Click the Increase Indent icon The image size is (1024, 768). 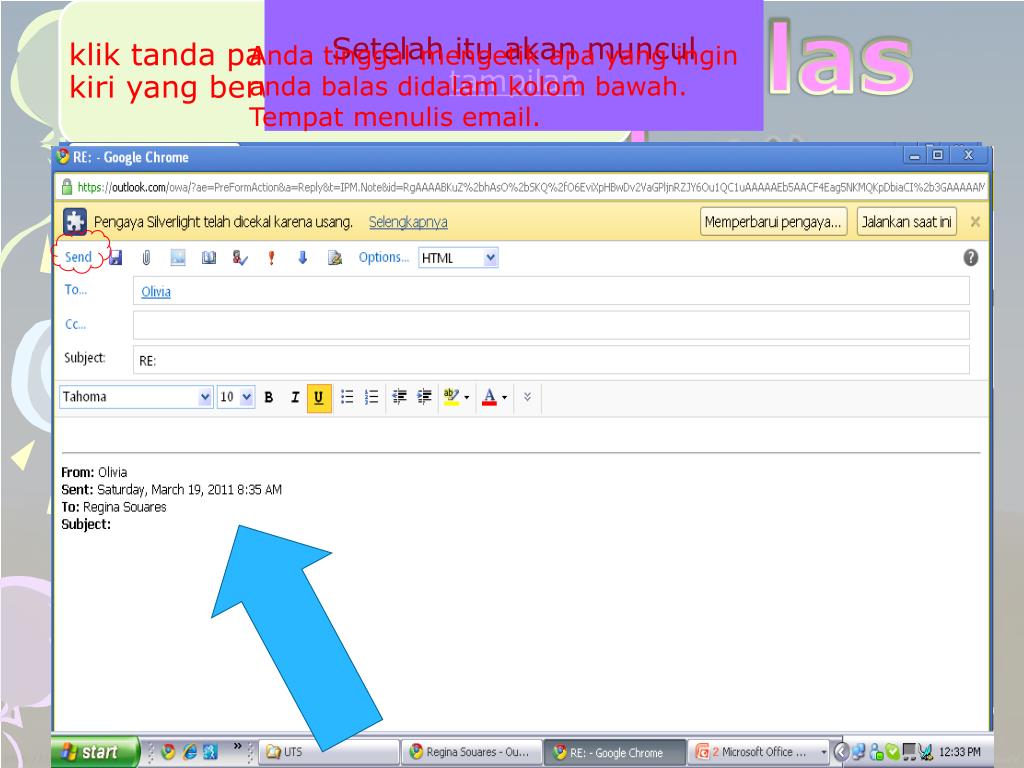pos(424,397)
